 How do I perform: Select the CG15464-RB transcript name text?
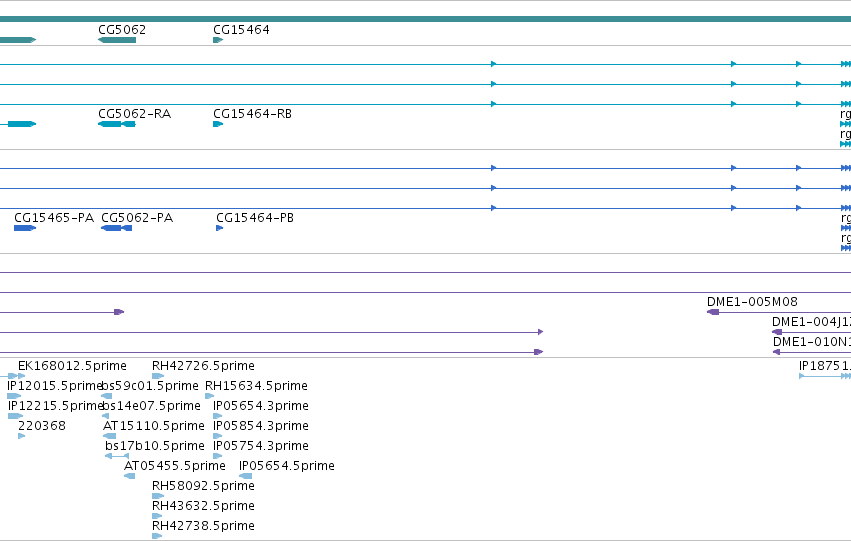pos(252,114)
